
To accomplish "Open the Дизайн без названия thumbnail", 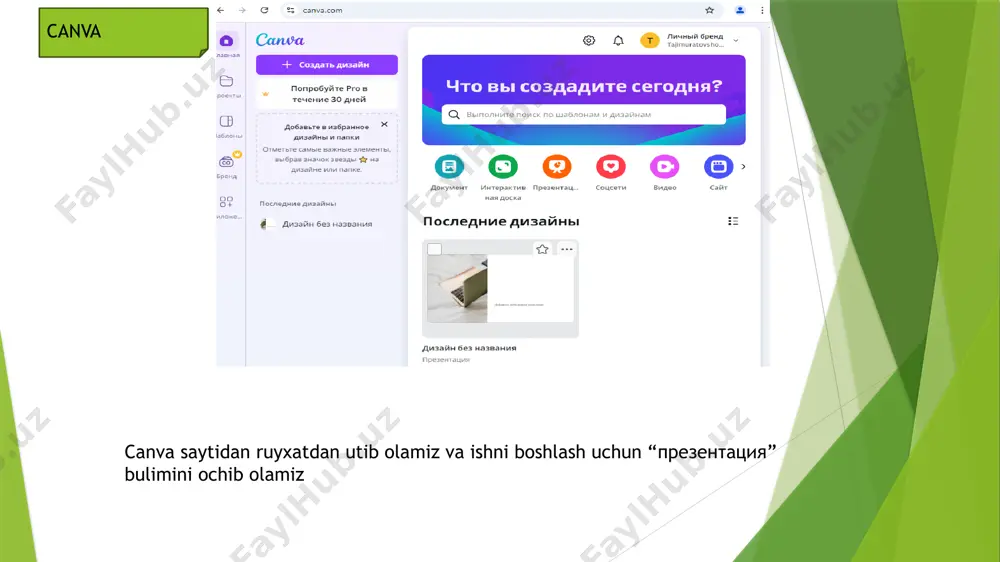I will click(500, 288).
